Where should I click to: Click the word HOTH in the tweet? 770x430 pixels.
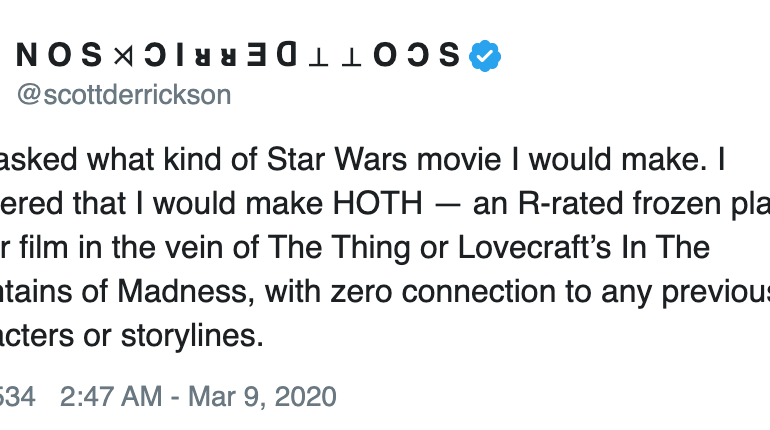pos(378,203)
